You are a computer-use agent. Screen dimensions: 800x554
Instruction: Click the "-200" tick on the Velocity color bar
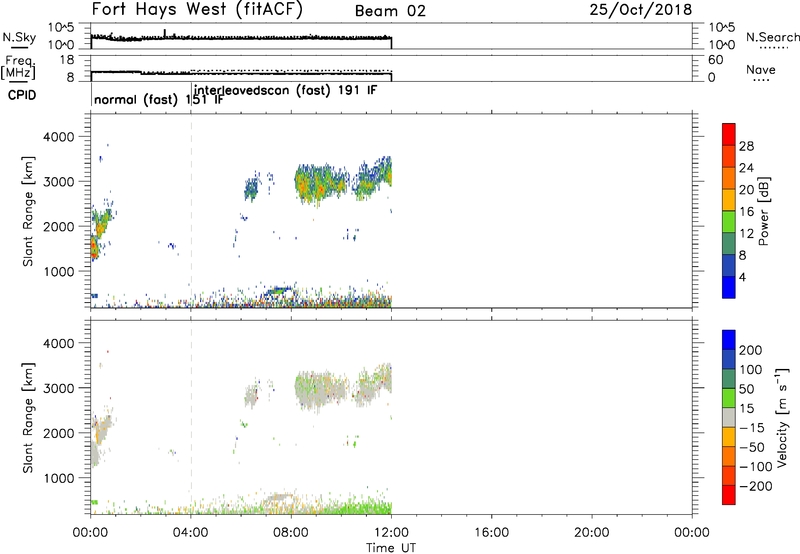[x=754, y=486]
